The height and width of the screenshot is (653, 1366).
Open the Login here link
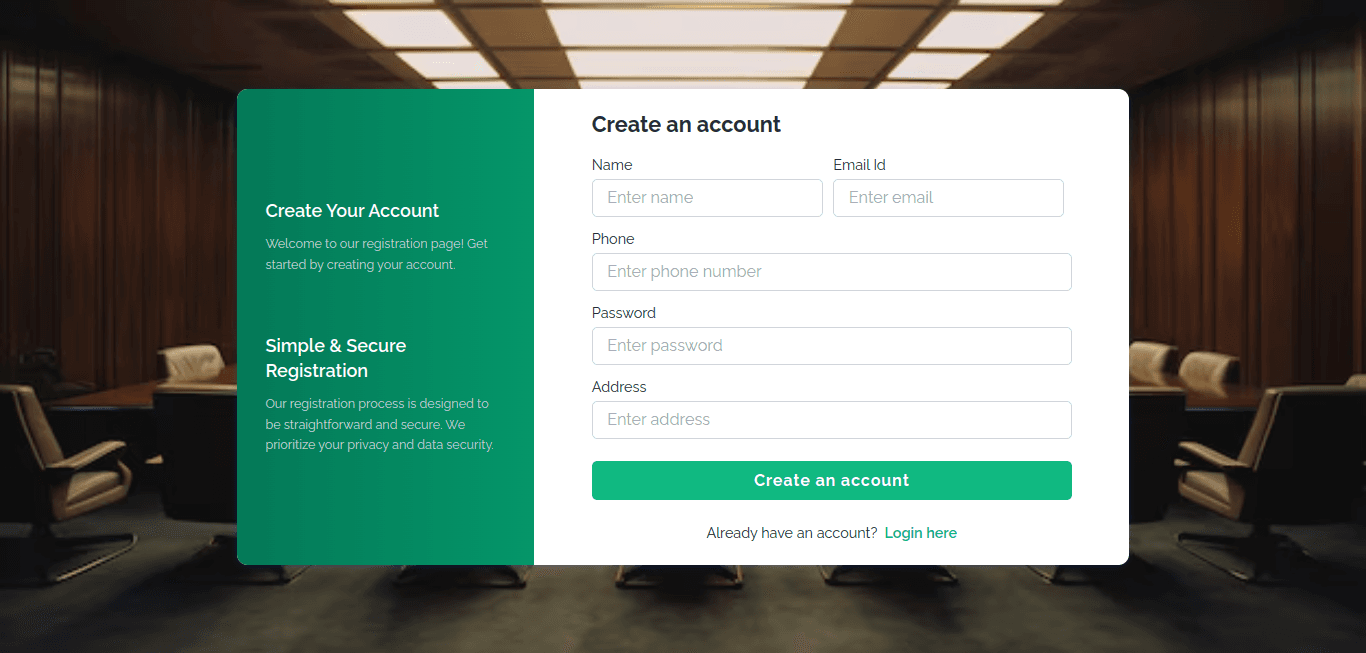coord(920,533)
